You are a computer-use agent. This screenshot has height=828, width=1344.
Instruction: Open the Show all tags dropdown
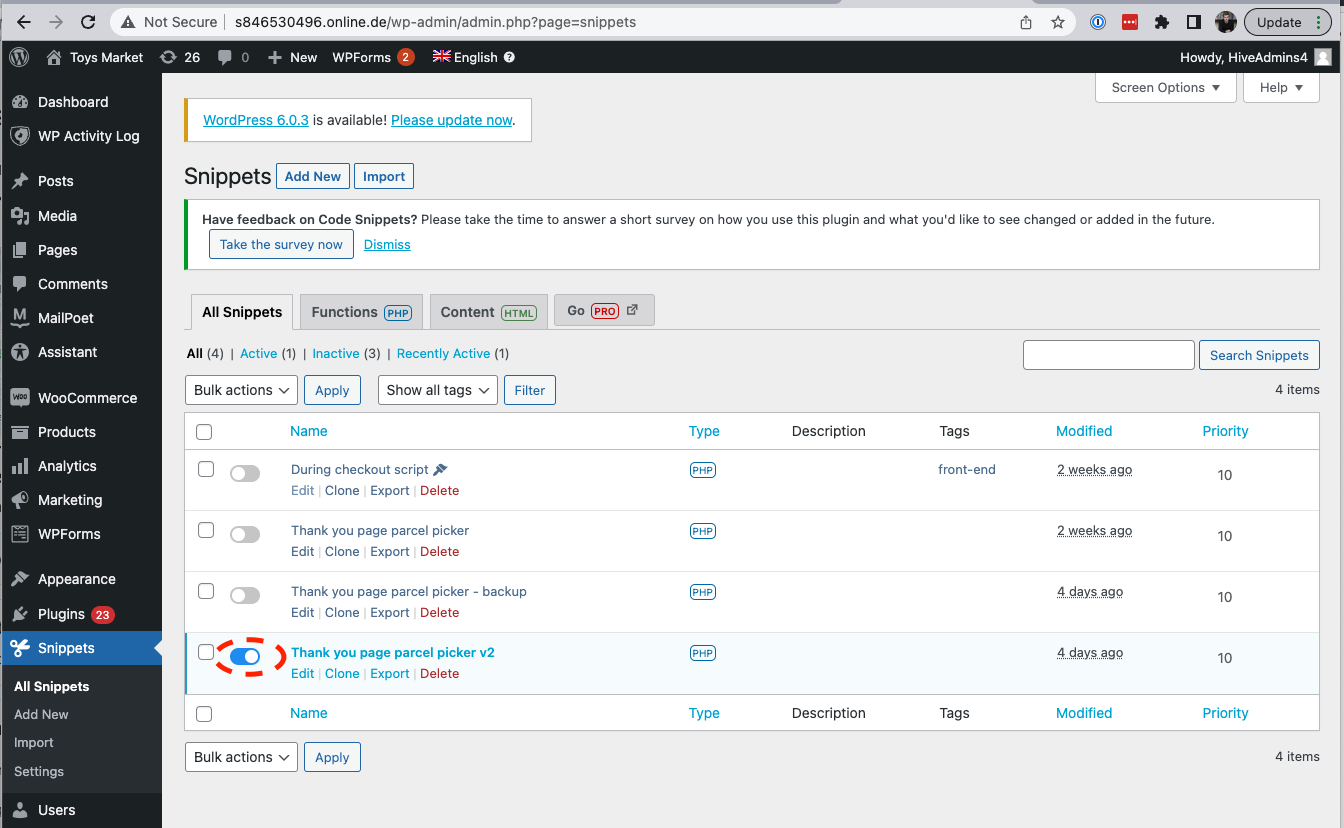click(437, 390)
